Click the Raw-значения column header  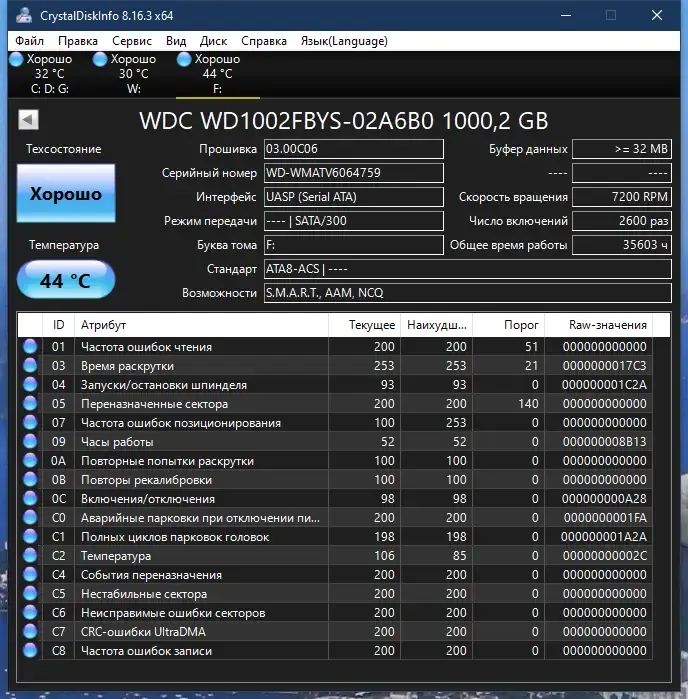[x=599, y=325]
